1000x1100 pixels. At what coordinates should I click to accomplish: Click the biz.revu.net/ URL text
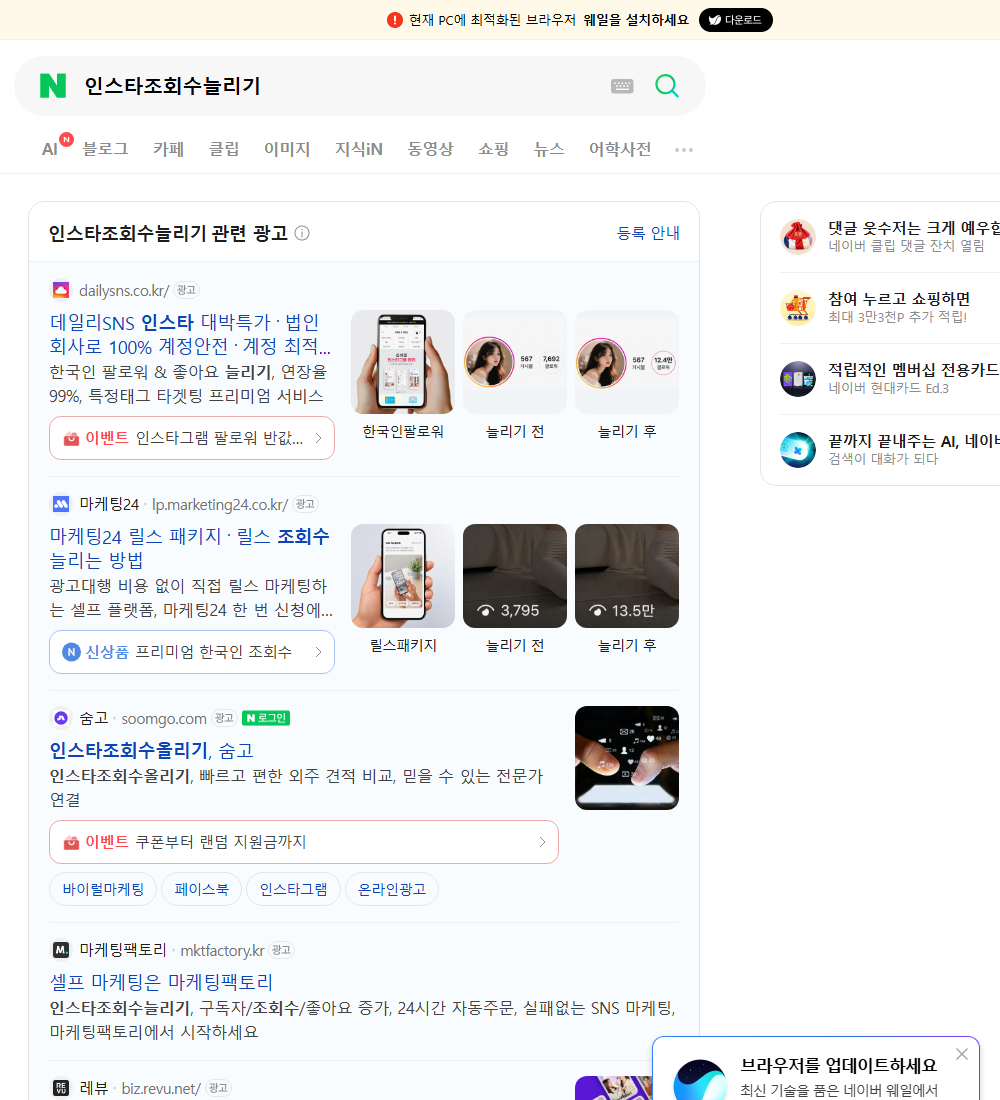click(x=161, y=1089)
